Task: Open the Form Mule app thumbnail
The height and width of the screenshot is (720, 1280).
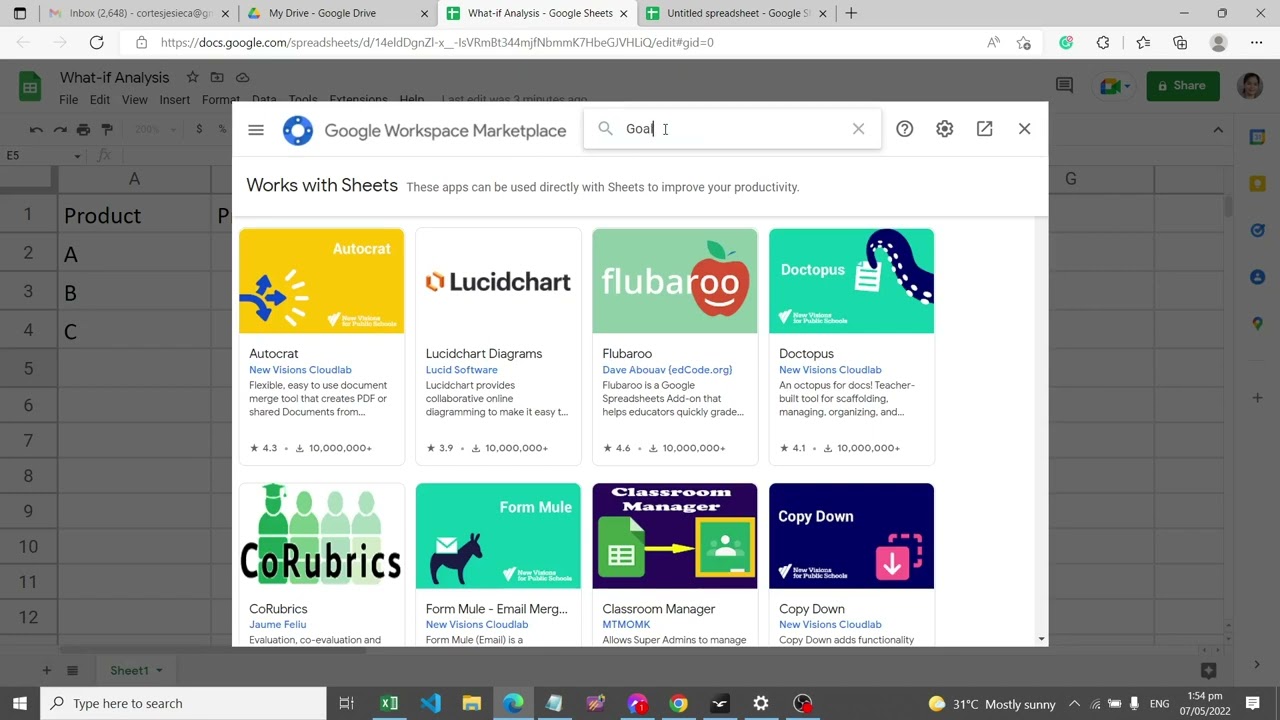Action: 498,536
